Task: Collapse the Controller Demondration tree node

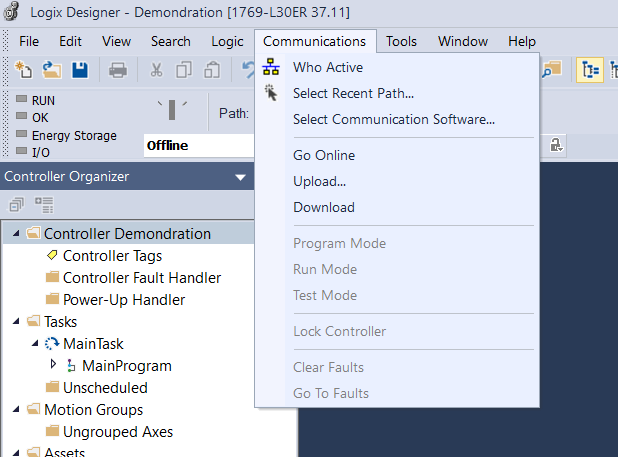Action: tap(19, 234)
